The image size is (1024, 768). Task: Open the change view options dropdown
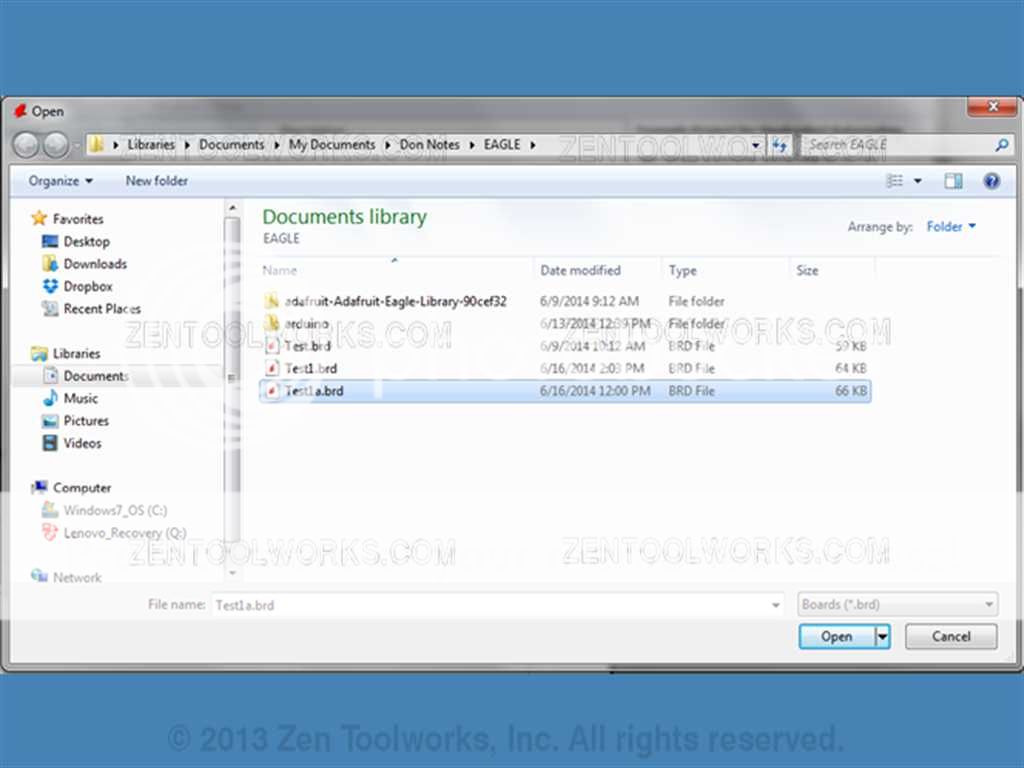tap(919, 181)
